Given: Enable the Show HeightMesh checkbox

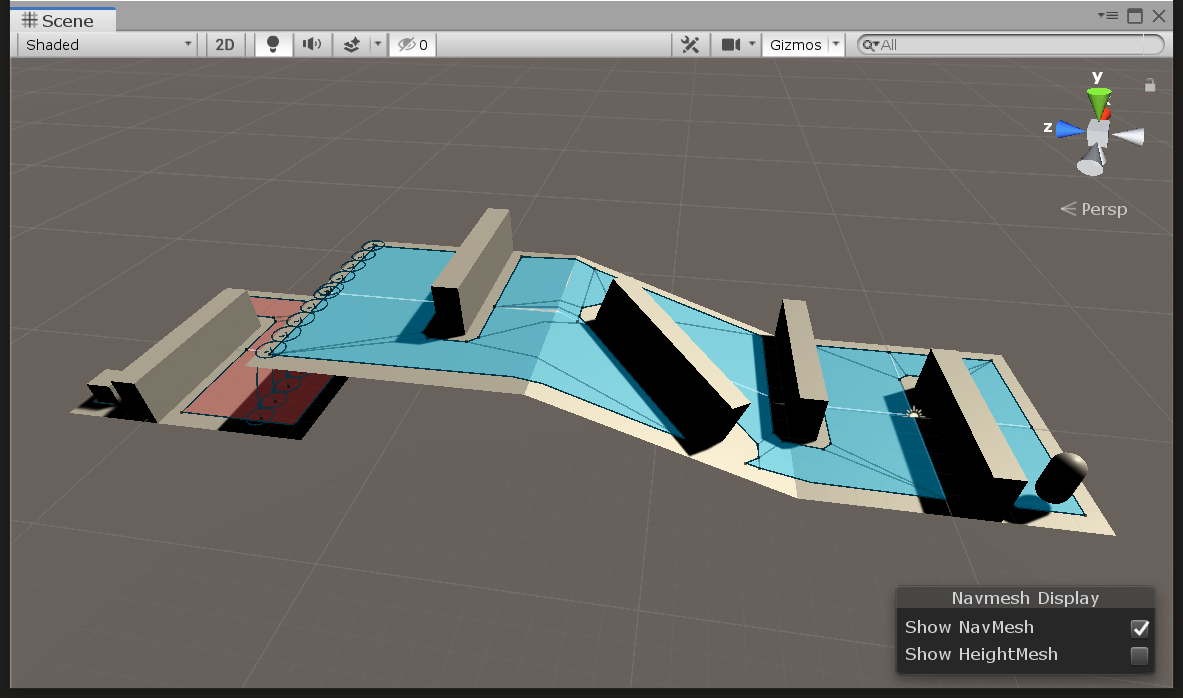Looking at the screenshot, I should (x=1139, y=655).
